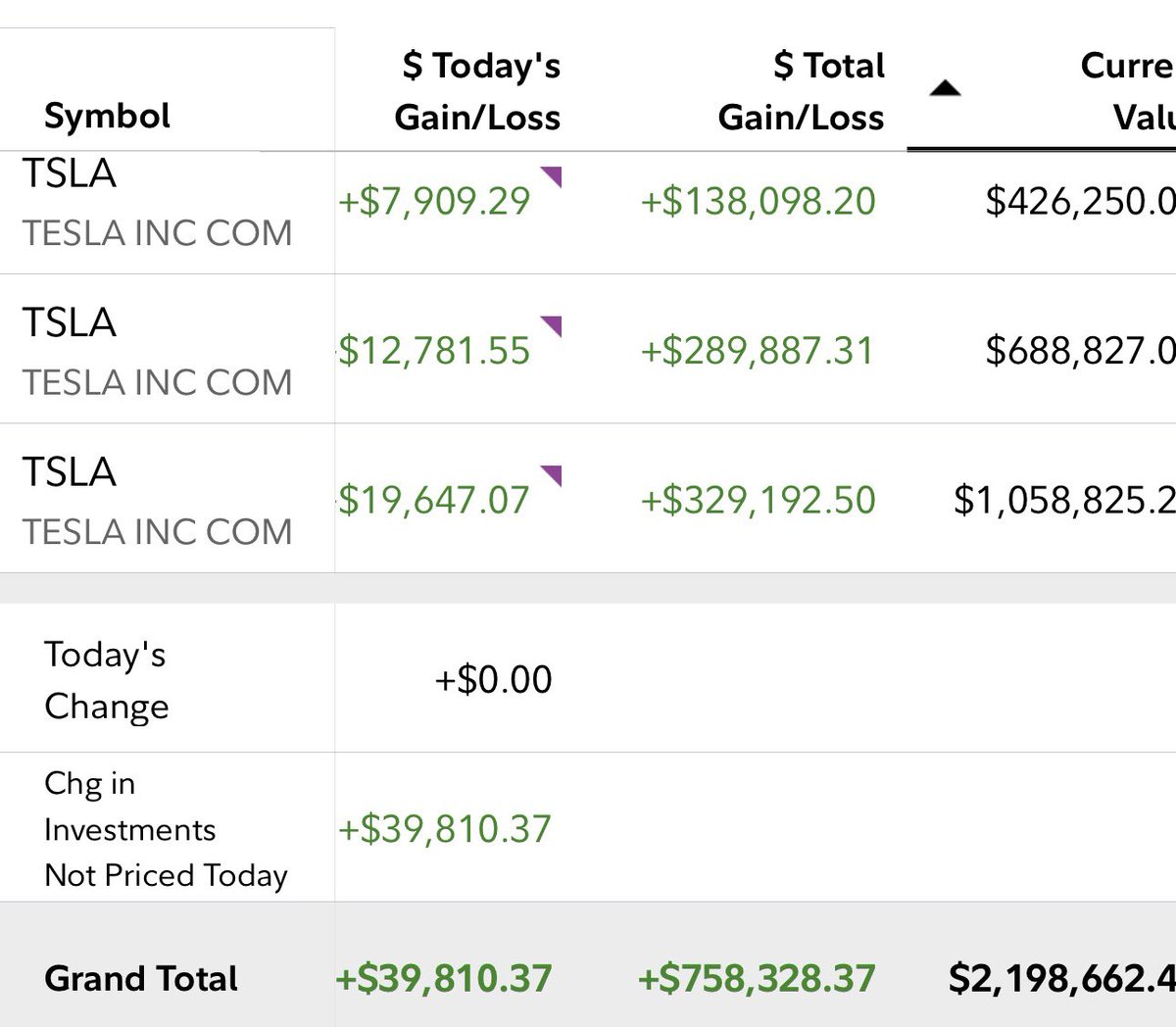Sort by $ Total Gain/Loss column

click(x=802, y=91)
